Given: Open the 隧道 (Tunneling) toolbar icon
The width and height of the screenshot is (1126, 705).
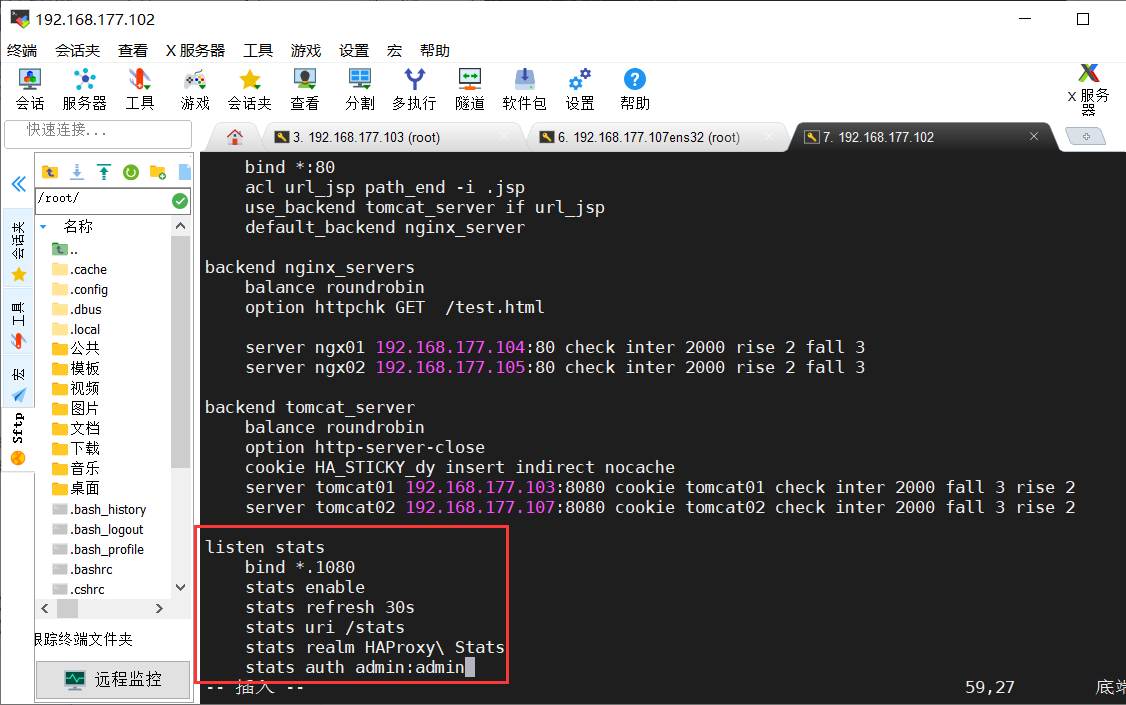Looking at the screenshot, I should click(x=470, y=89).
